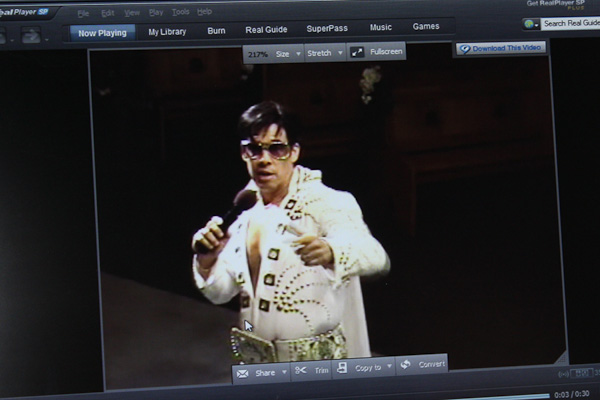Click the RealPlayer SP logo

tap(24, 11)
